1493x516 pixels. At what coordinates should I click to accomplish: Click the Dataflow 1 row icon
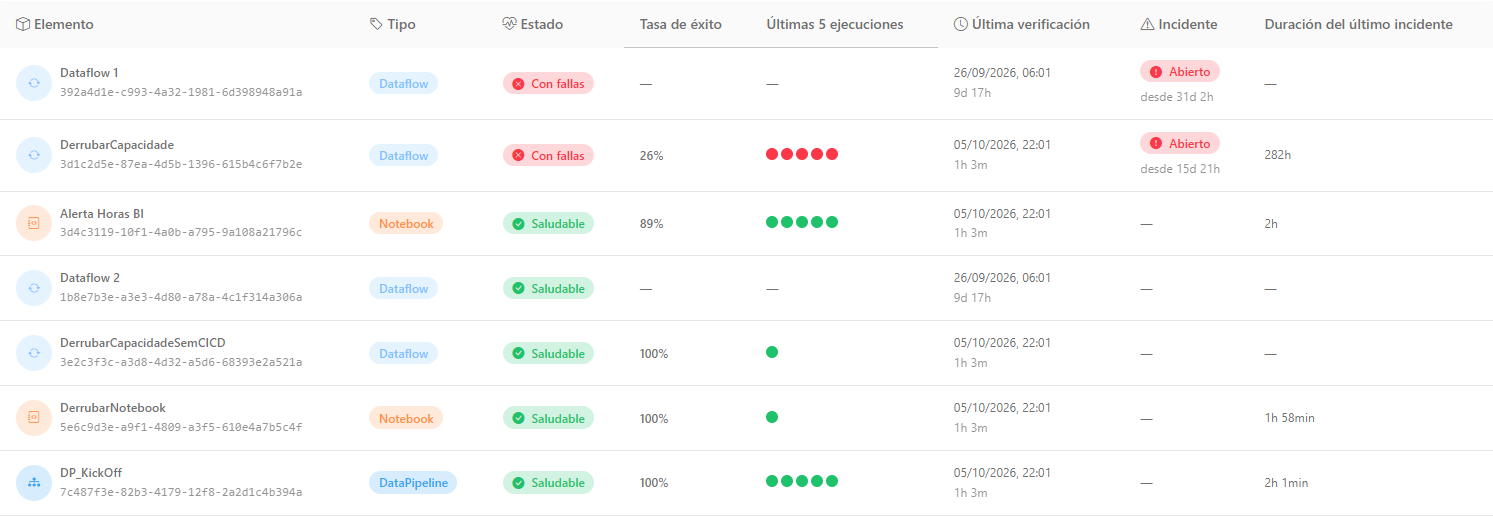[x=34, y=83]
